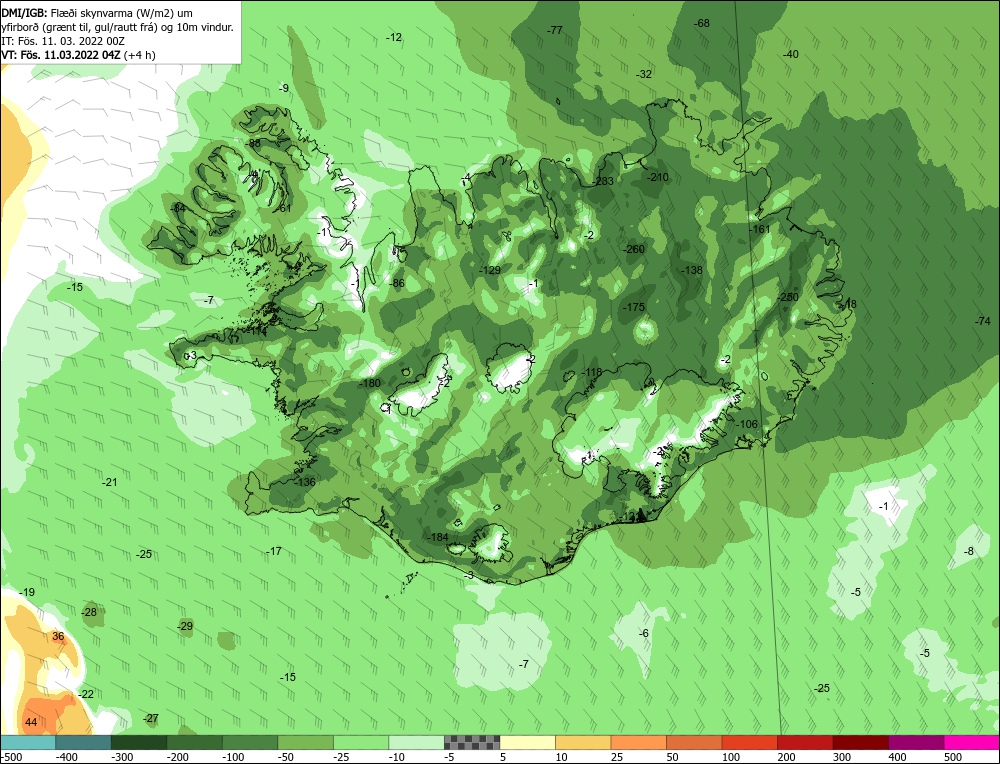
Task: Click the '-129' value on the map
Action: tap(490, 270)
